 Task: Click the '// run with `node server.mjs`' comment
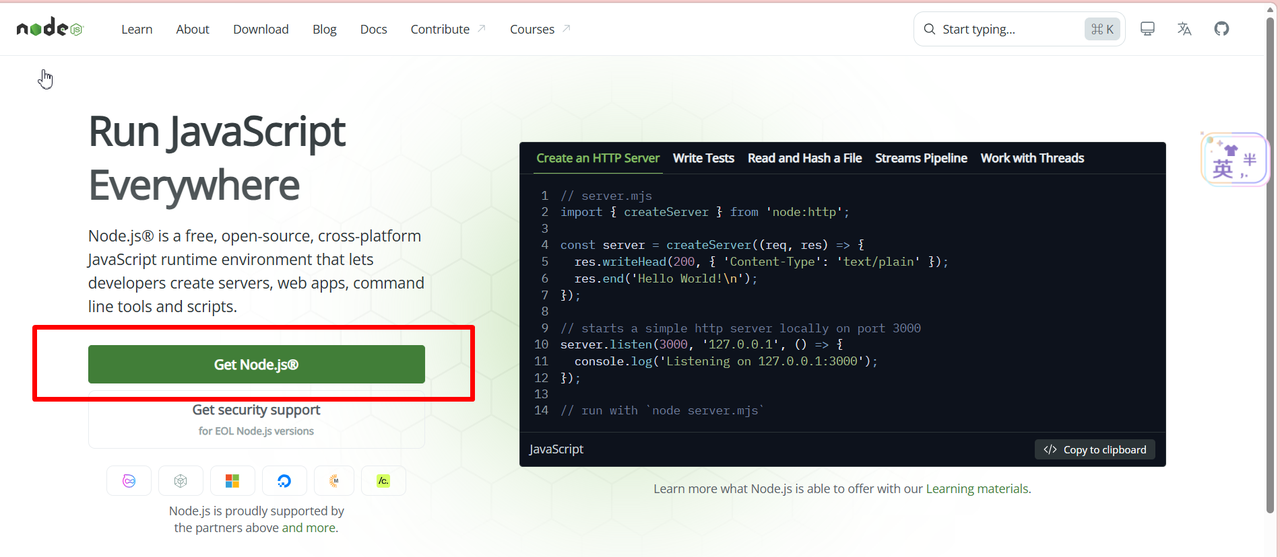tap(662, 410)
